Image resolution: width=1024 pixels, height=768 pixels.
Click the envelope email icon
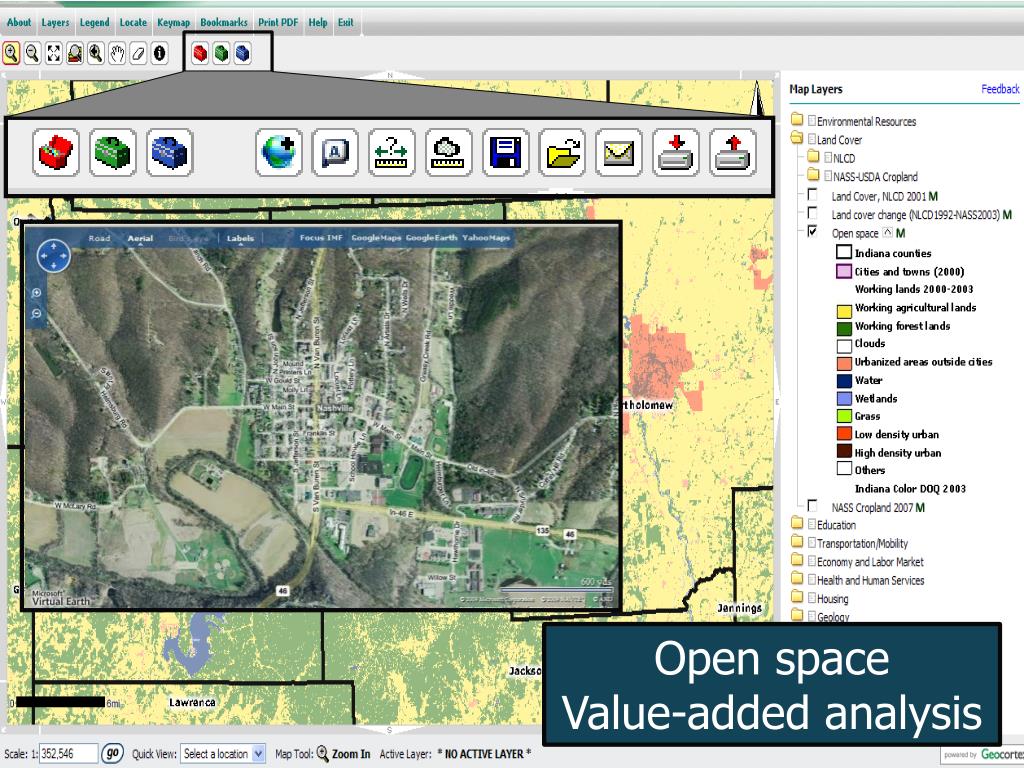[x=619, y=153]
